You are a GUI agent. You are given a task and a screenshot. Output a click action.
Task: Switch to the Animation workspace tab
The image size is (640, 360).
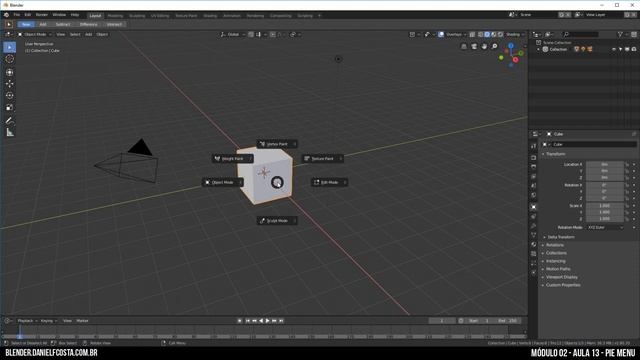pos(232,16)
